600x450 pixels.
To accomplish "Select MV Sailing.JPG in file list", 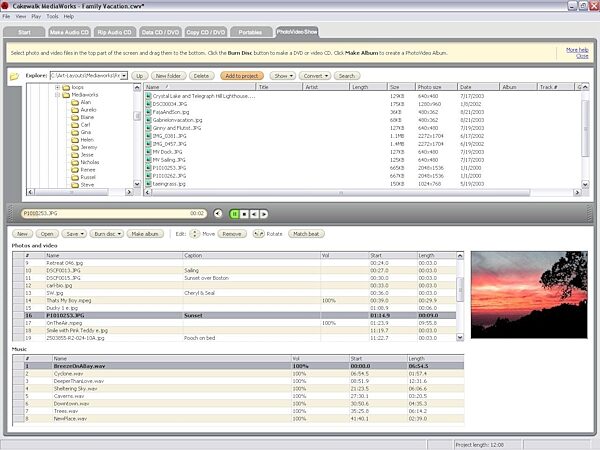I will 169,160.
